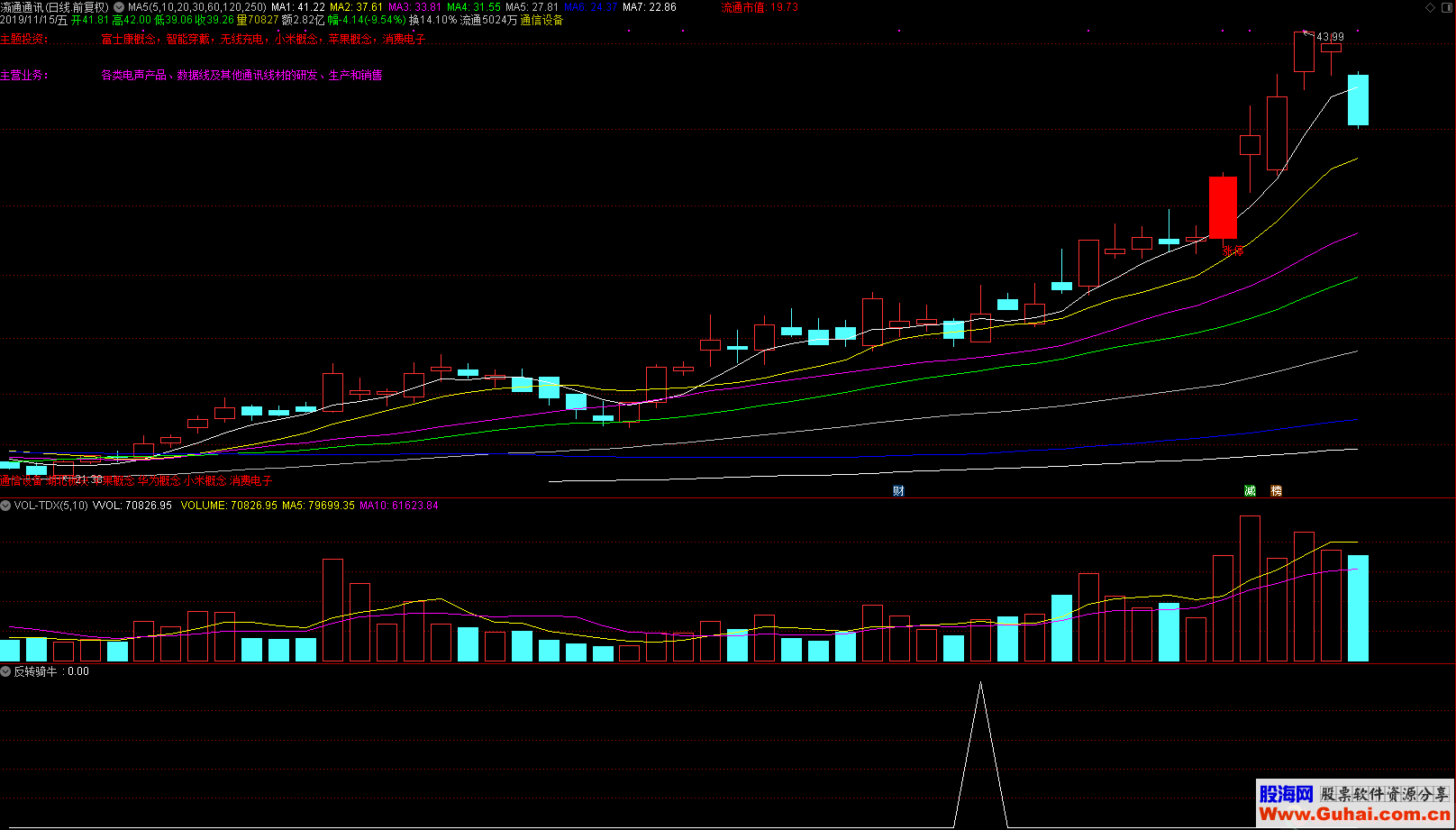Click the volume MA10: 61623.84 value
1456x830 pixels.
pyautogui.click(x=399, y=506)
